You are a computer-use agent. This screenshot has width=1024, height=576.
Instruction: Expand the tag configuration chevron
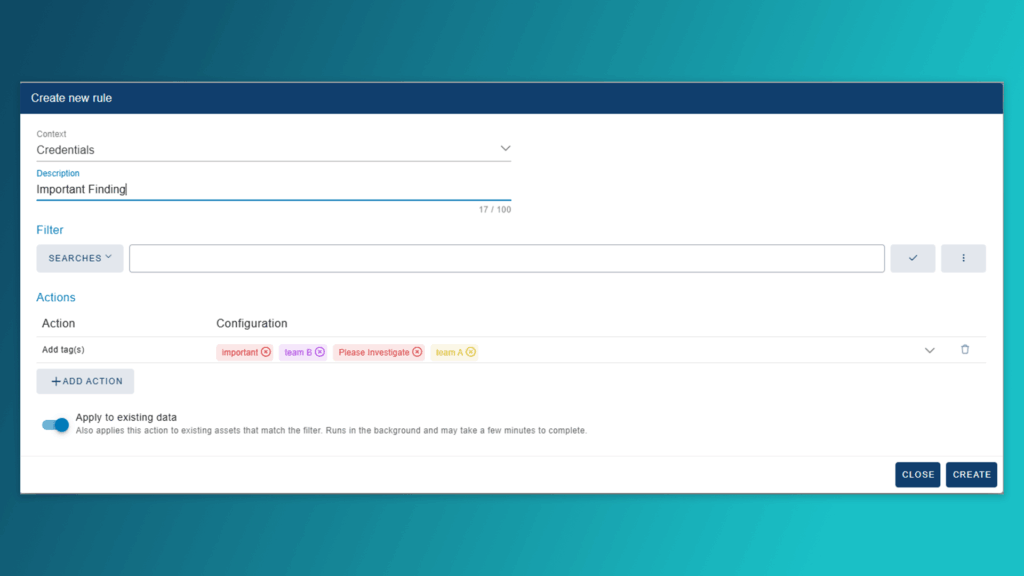[929, 350]
